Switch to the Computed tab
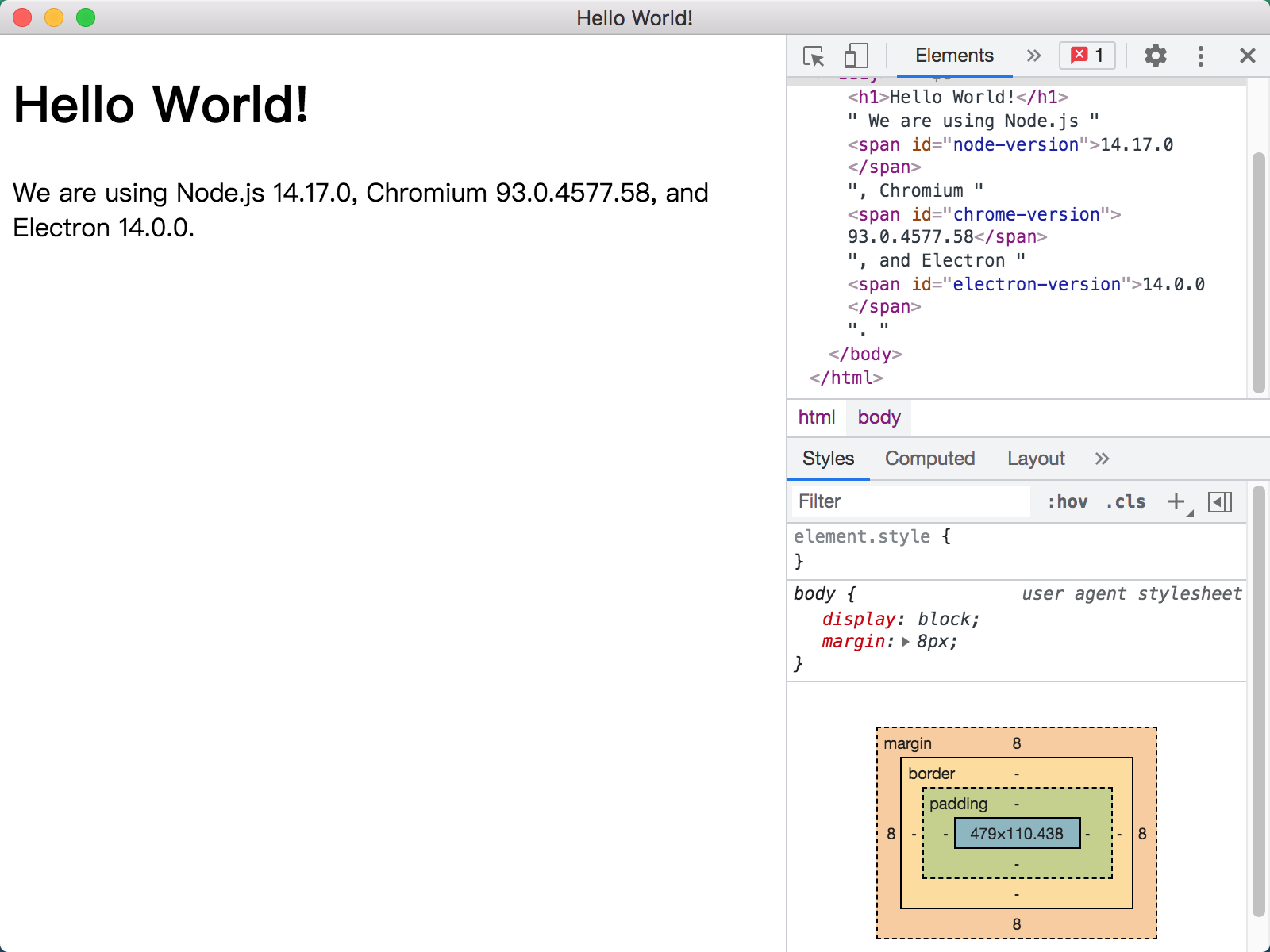Screen dimensions: 1270x952 point(929,459)
